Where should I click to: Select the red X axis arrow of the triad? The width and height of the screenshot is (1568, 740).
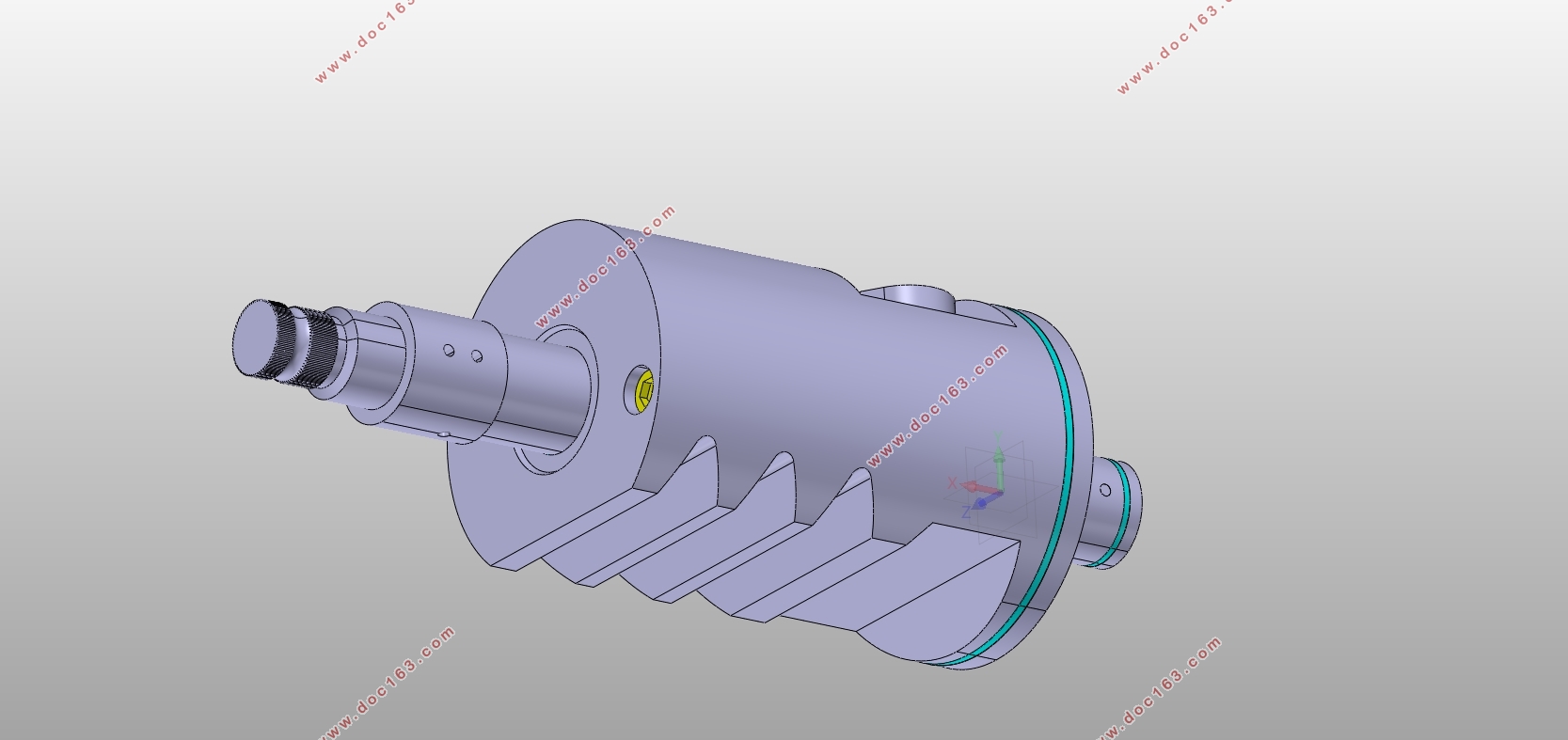pos(974,486)
